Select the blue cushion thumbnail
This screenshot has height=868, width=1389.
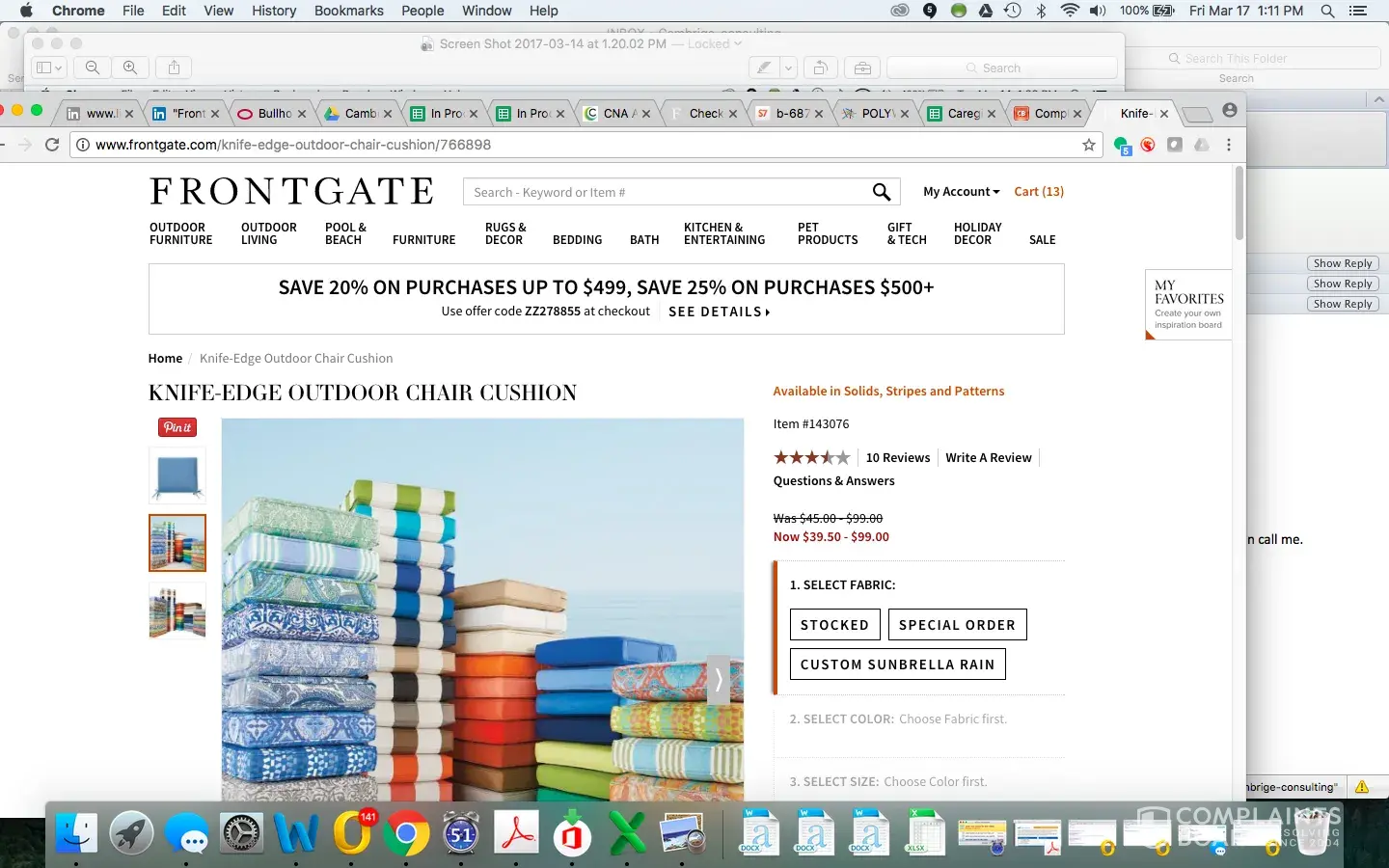coord(177,475)
